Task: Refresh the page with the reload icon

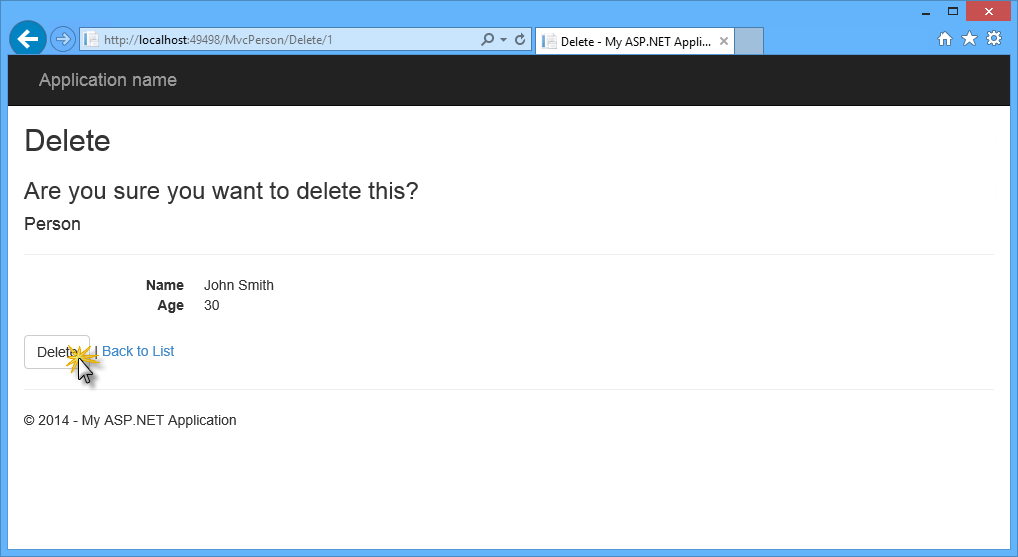Action: 520,40
